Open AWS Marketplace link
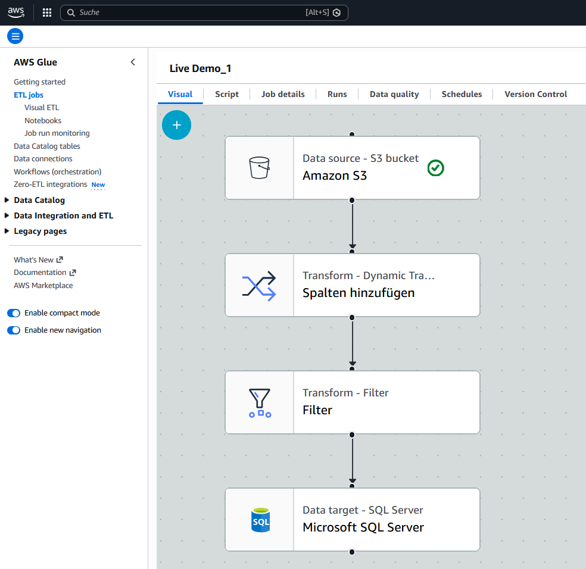 pos(43,285)
